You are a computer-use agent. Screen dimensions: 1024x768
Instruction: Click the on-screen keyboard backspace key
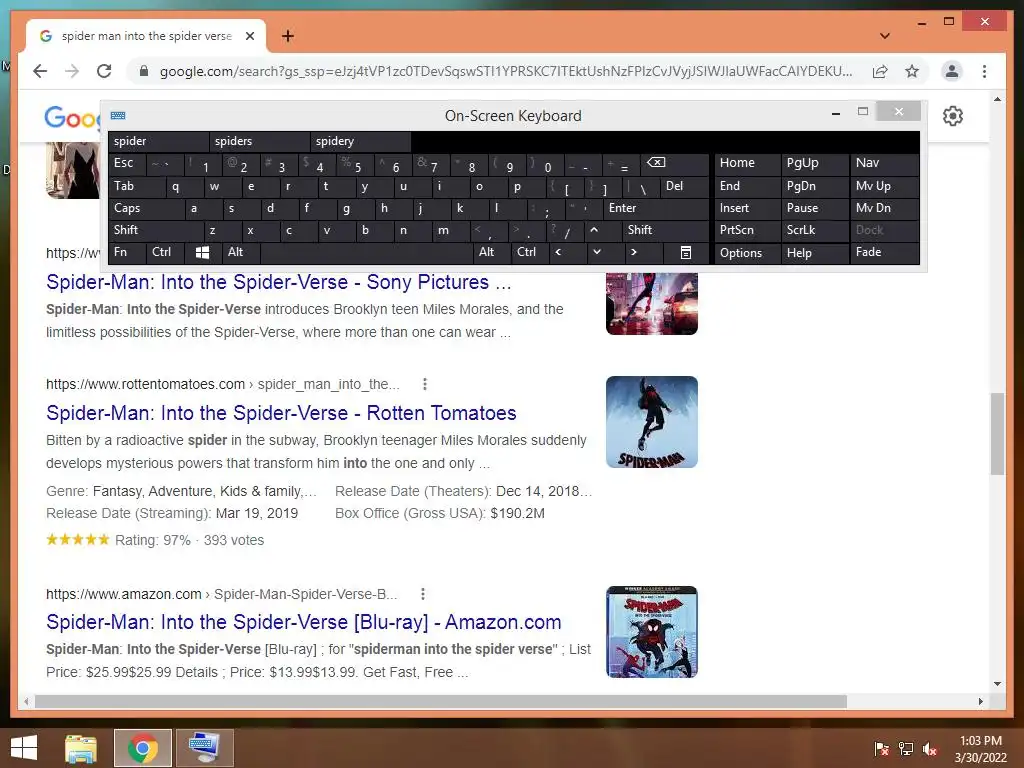(672, 163)
